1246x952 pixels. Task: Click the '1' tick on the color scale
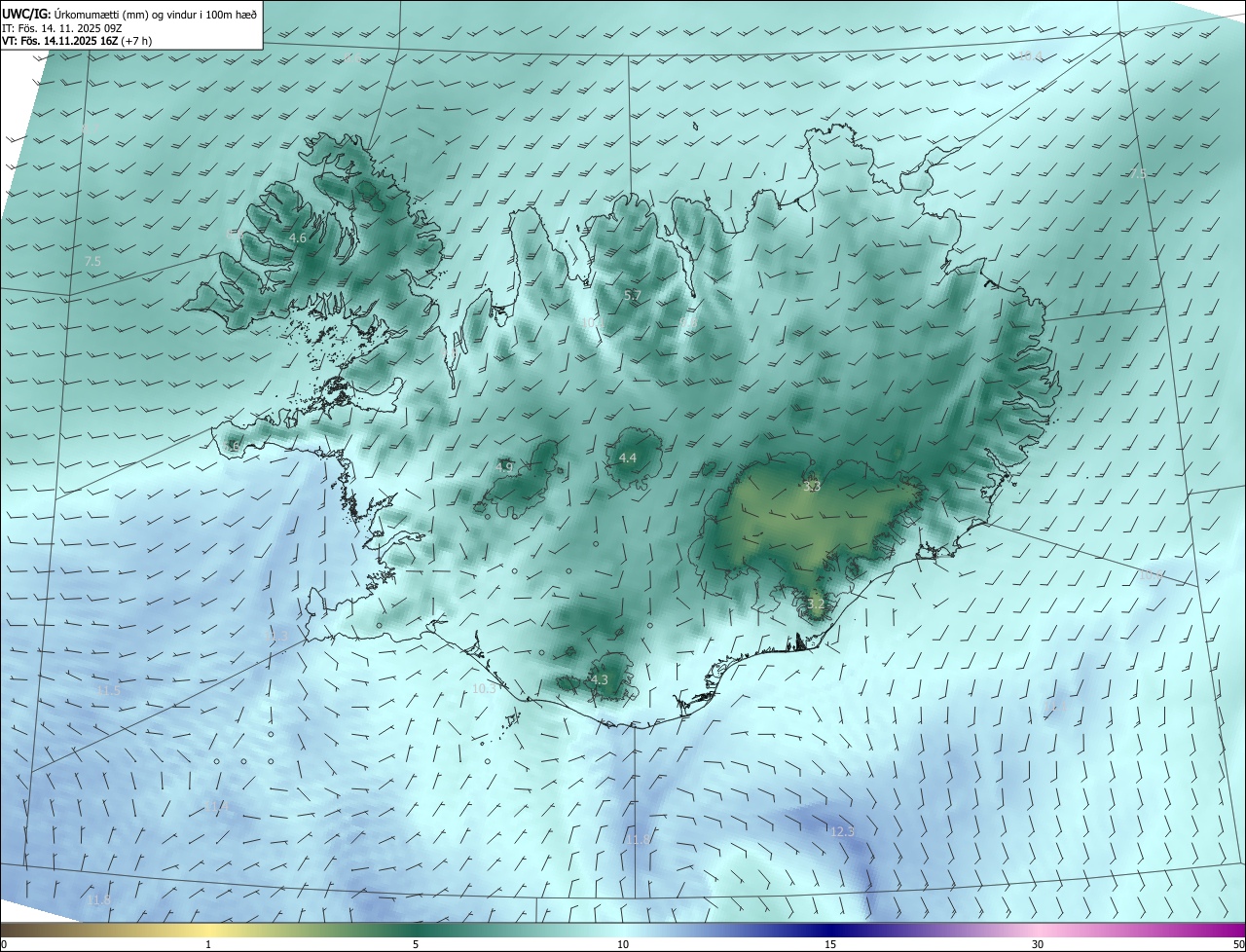coord(208,944)
